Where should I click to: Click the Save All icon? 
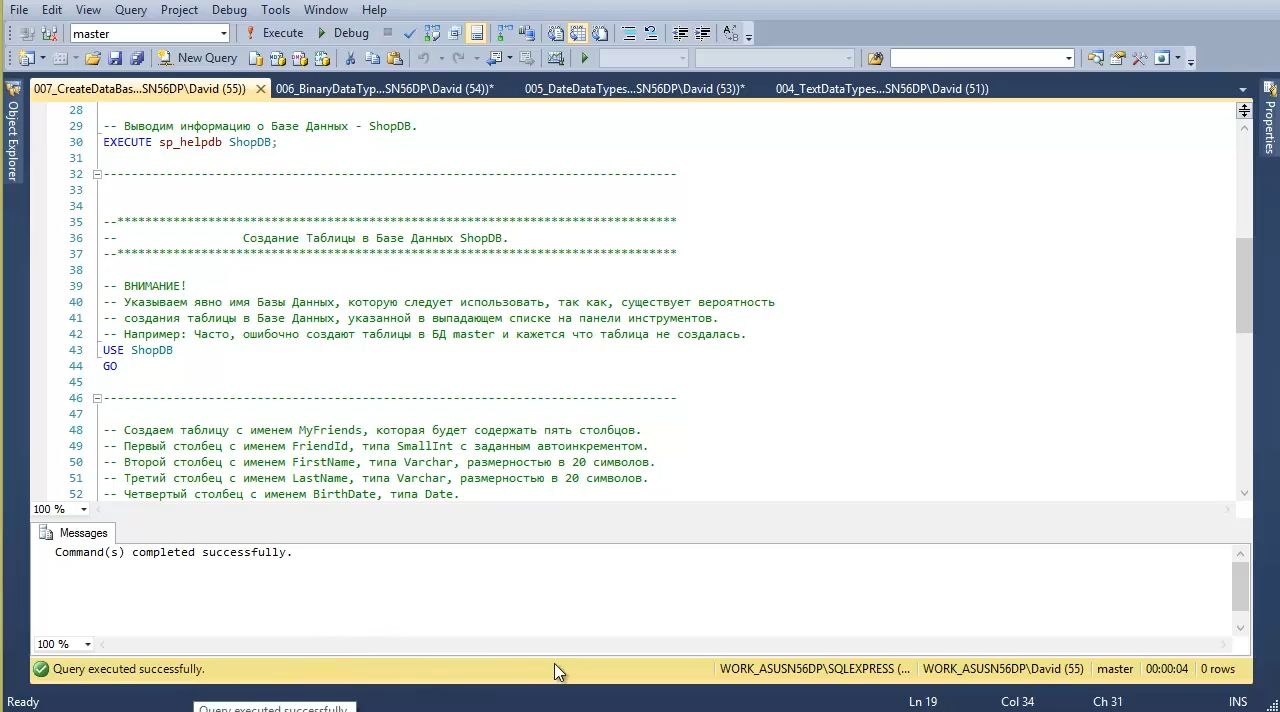point(137,58)
